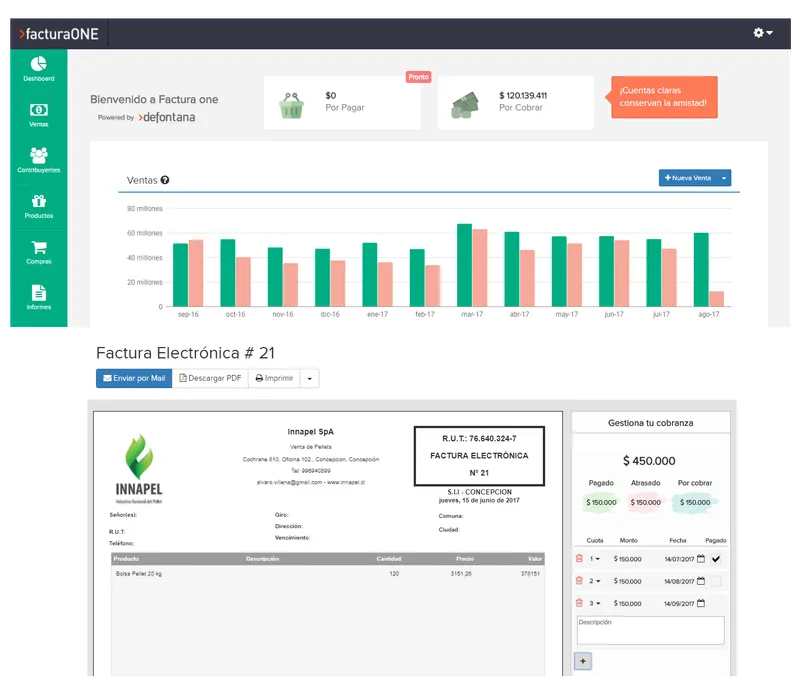Click the INNAPEL logo on the invoice

point(139,469)
